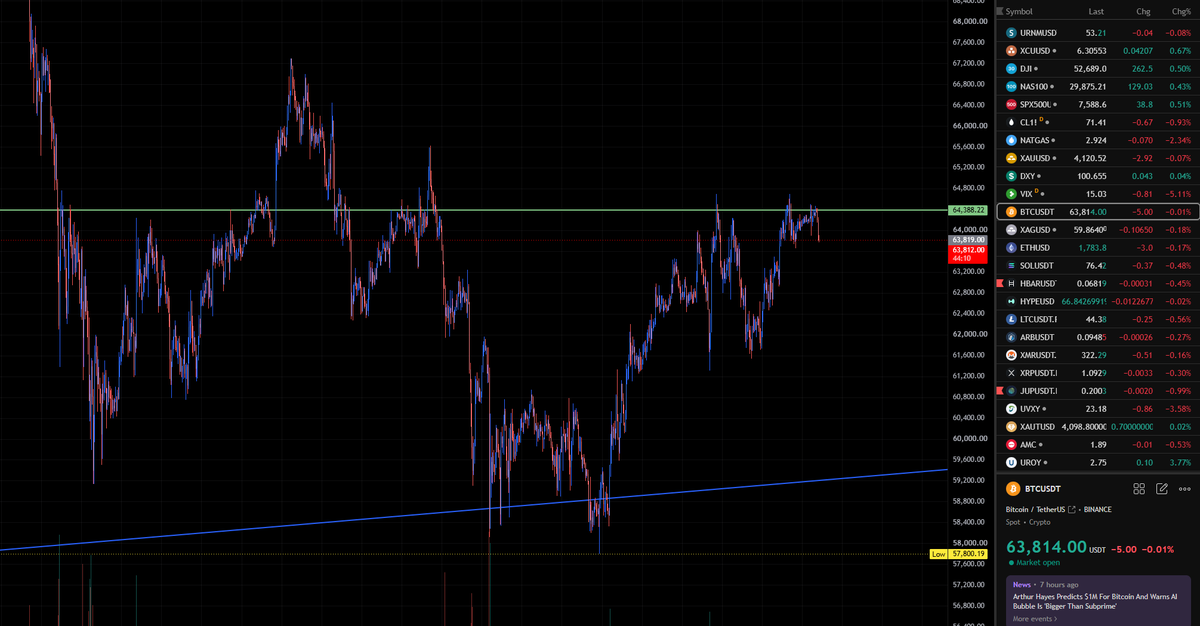Click the ETHUSD ethereum icon
This screenshot has width=1200, height=626.
1011,248
